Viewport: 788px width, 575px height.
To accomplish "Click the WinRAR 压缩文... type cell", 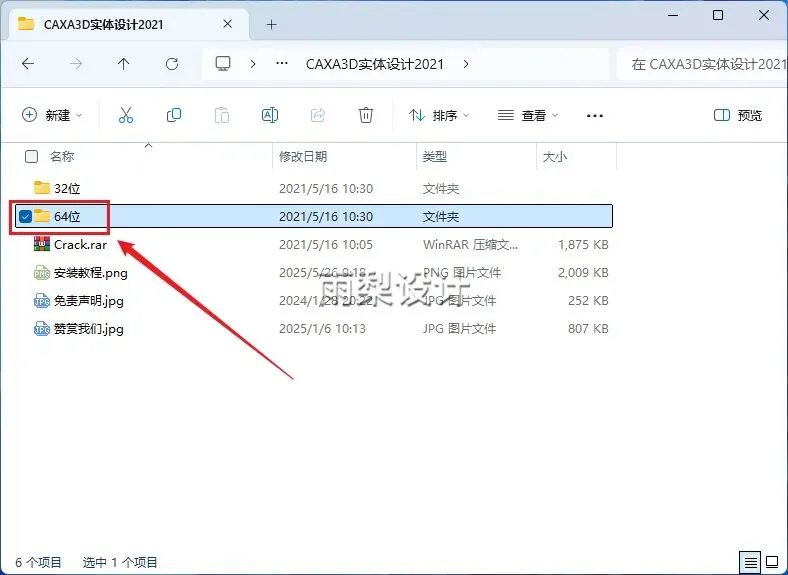I will [470, 245].
